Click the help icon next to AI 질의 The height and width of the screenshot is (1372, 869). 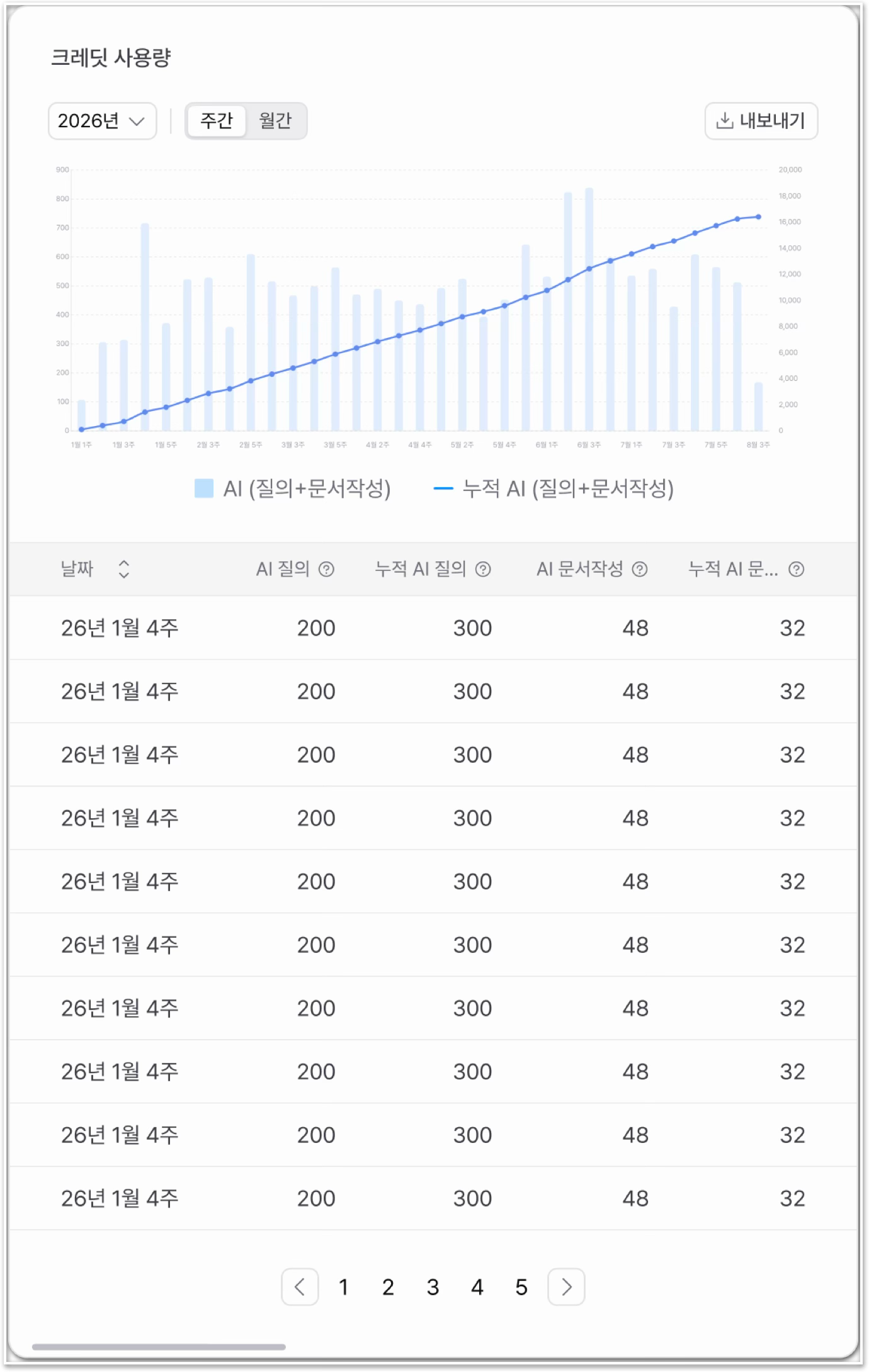pyautogui.click(x=326, y=569)
